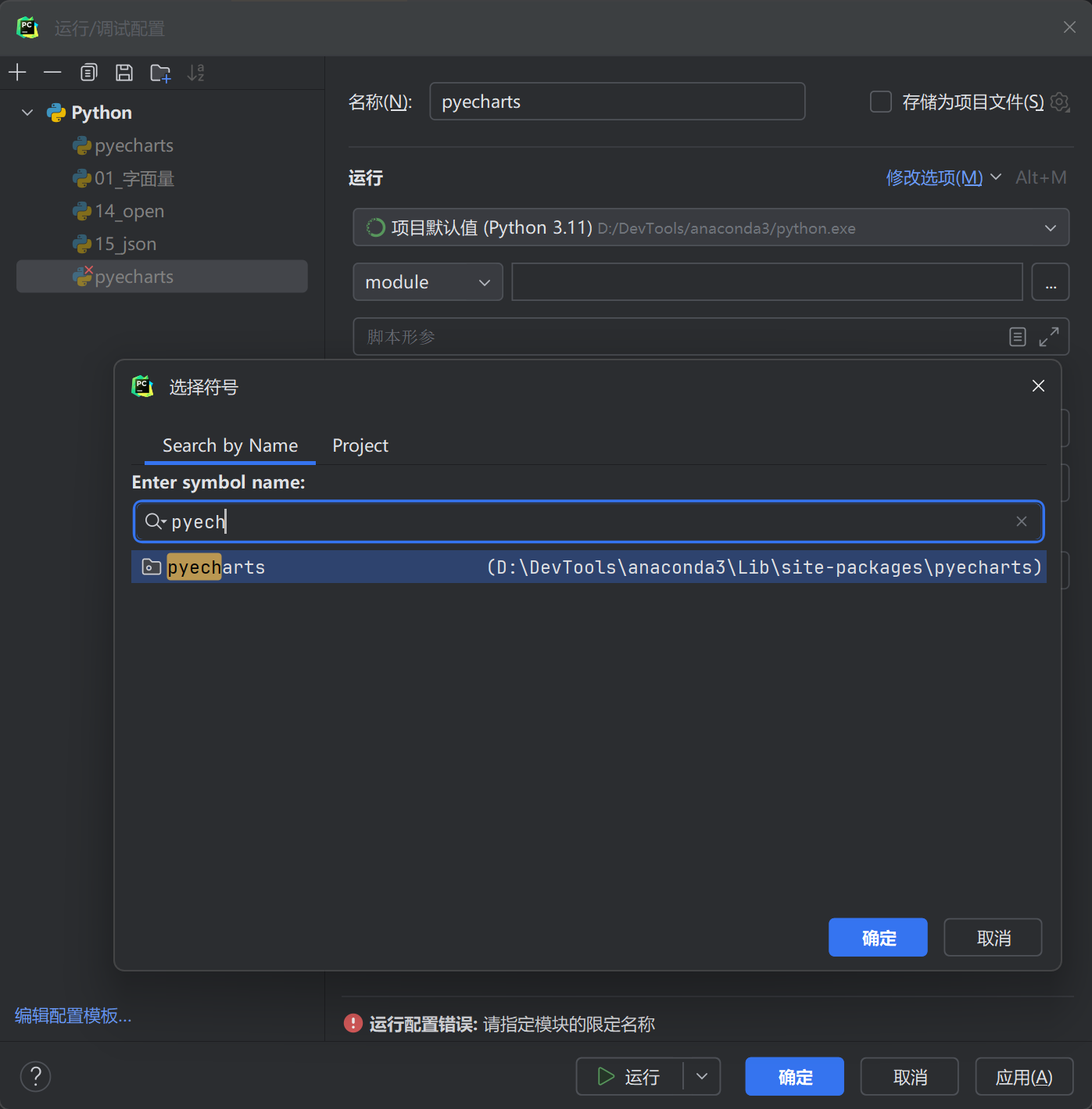The width and height of the screenshot is (1092, 1109).
Task: Click the Remove Configuration minus icon
Action: click(52, 73)
